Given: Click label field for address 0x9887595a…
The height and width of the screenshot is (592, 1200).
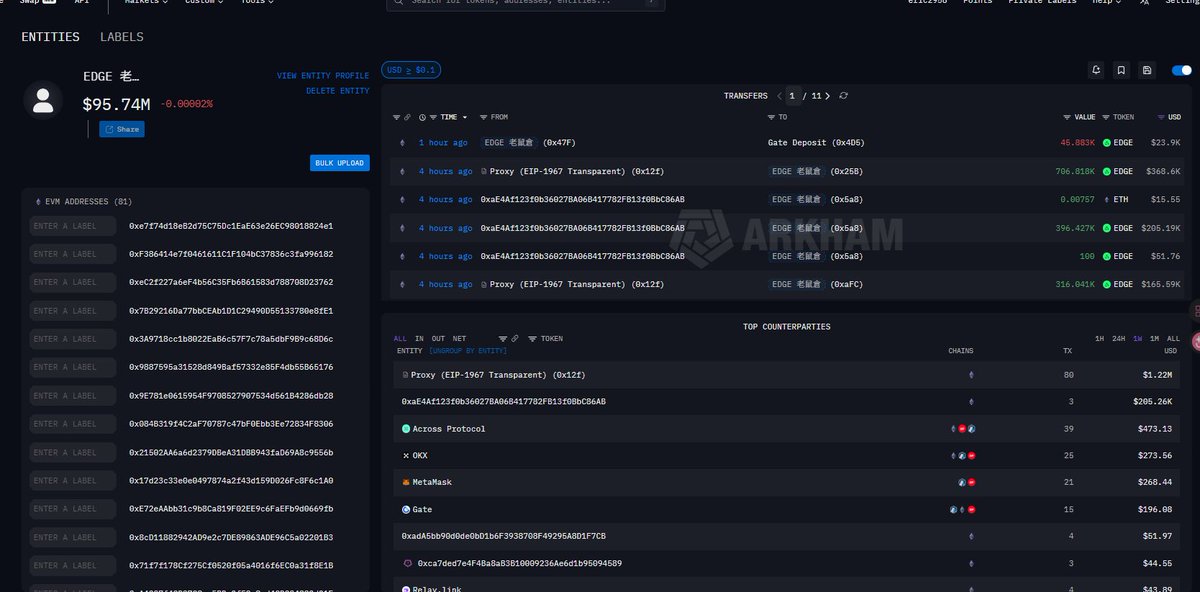Looking at the screenshot, I should pos(73,367).
